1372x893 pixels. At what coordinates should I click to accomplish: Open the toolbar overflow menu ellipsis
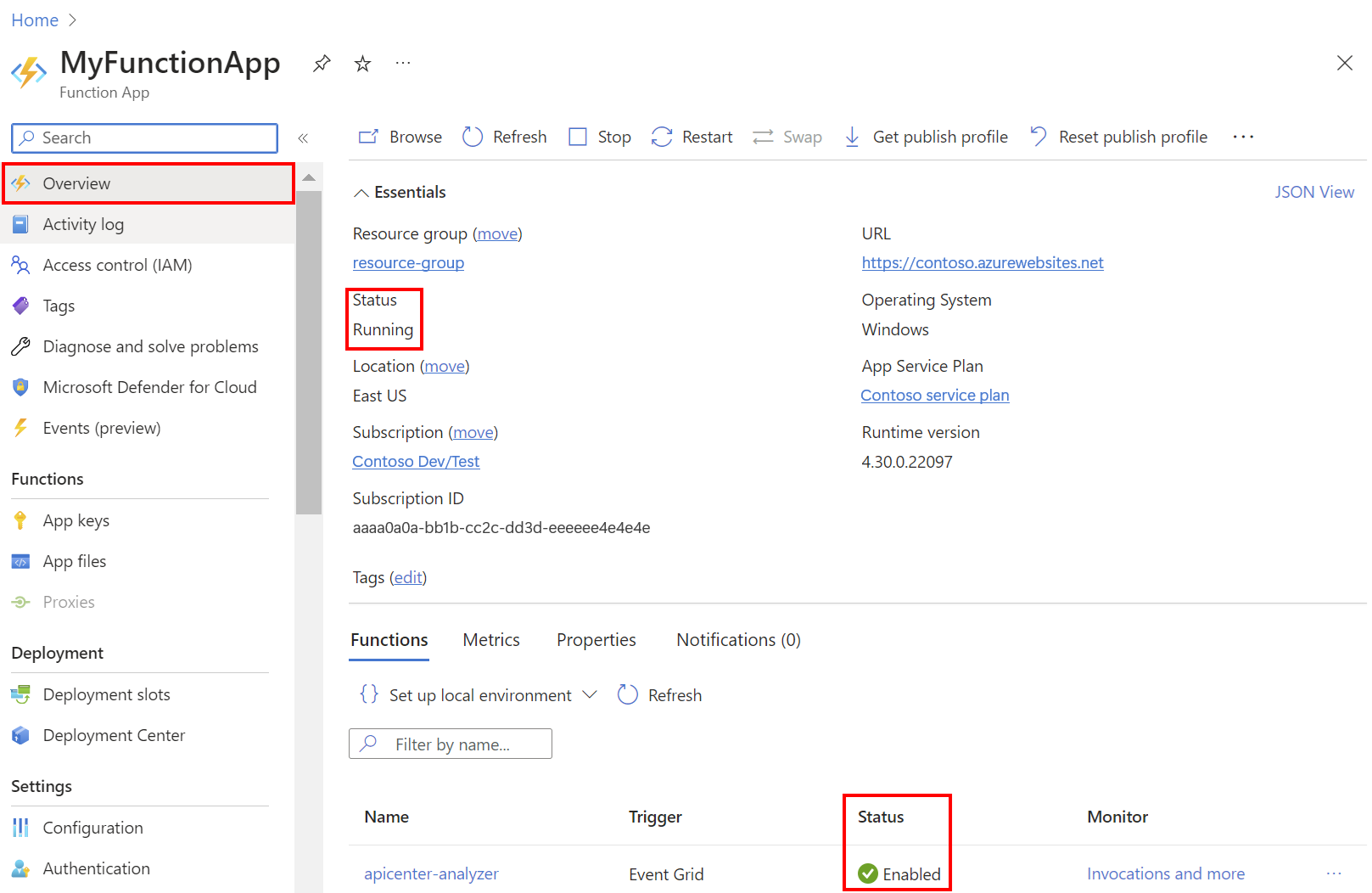click(x=1242, y=136)
